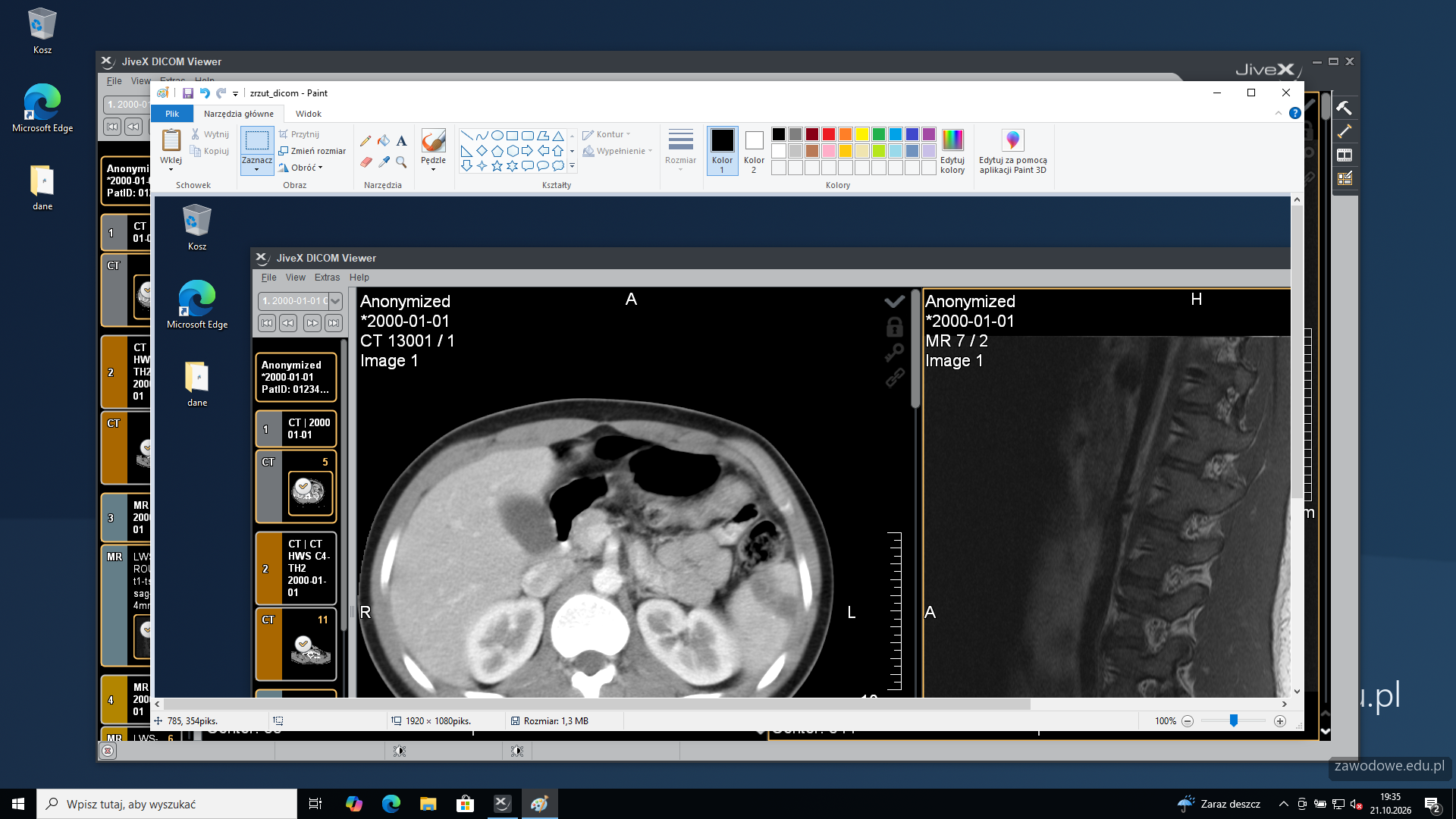Click Zmień rozmiar resize button
The height and width of the screenshot is (819, 1456).
click(x=312, y=151)
